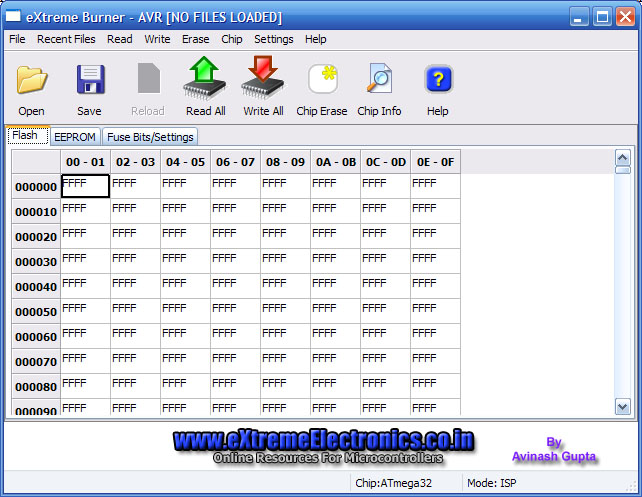Click the 000010 row header

click(x=36, y=212)
